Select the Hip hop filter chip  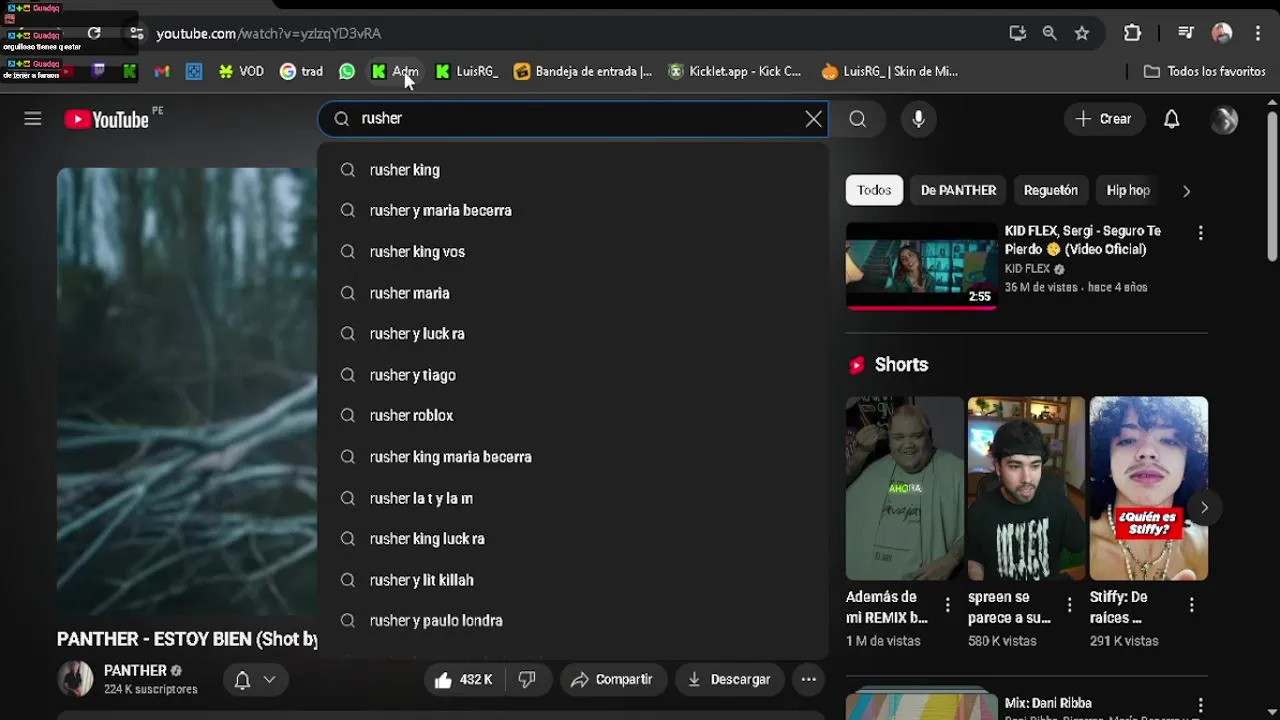pos(1128,190)
